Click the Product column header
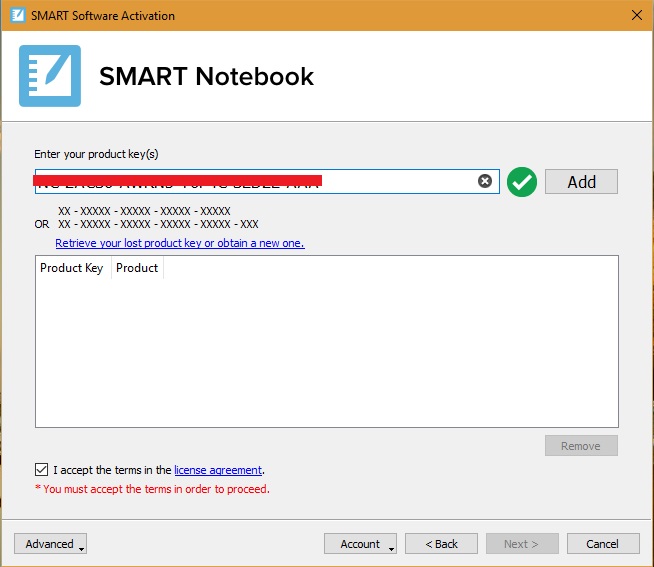654x567 pixels. click(x=137, y=268)
